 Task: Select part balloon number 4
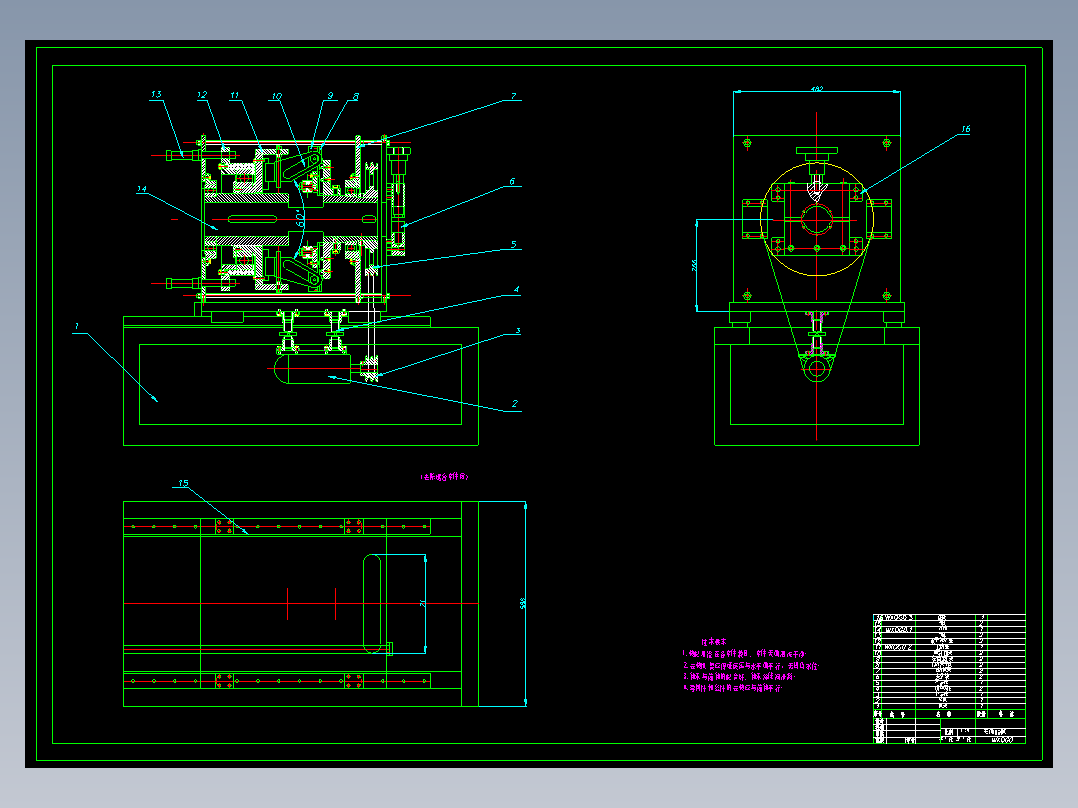coord(516,290)
